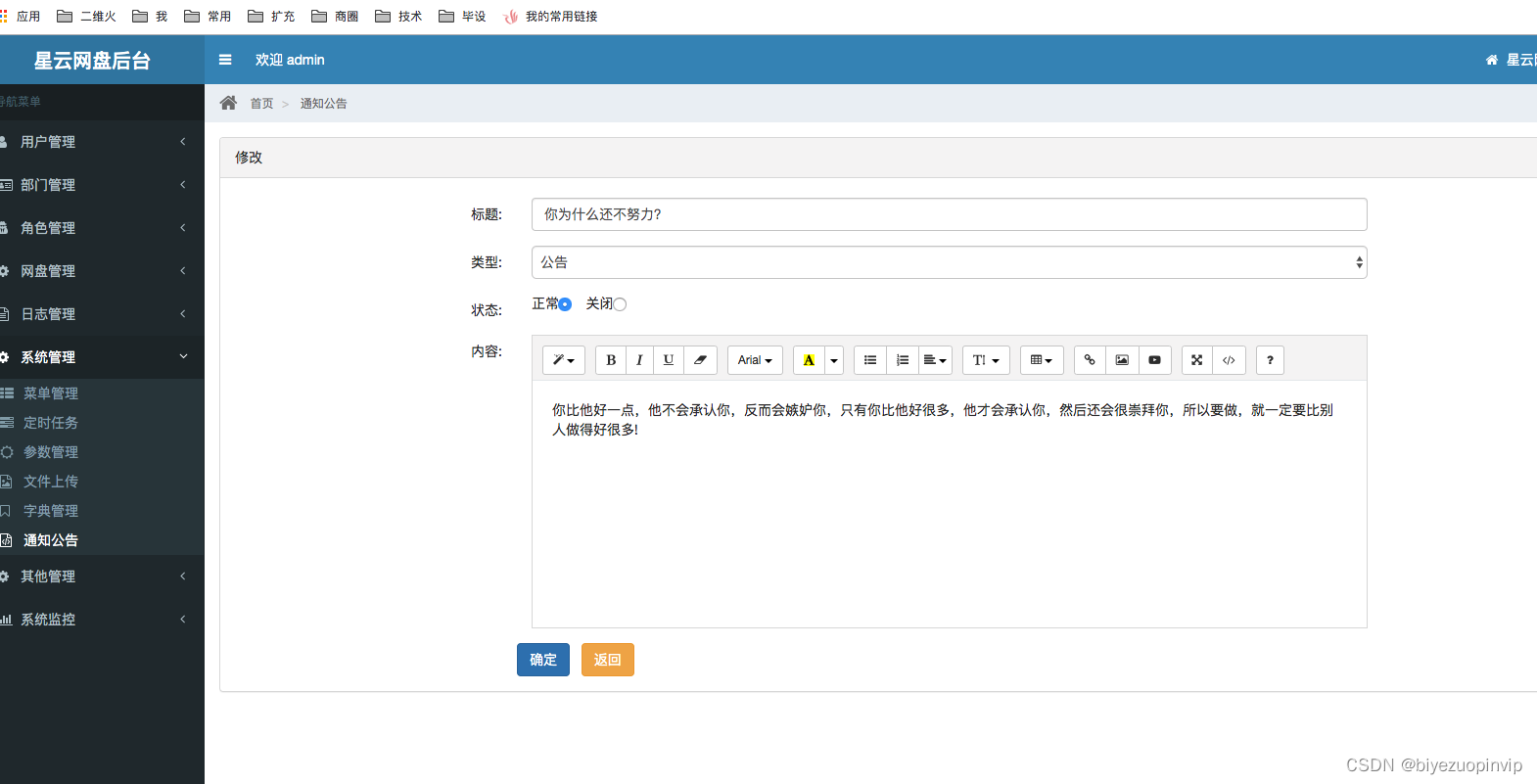The image size is (1537, 784).
Task: Open the editor help icon
Action: pos(1270,360)
